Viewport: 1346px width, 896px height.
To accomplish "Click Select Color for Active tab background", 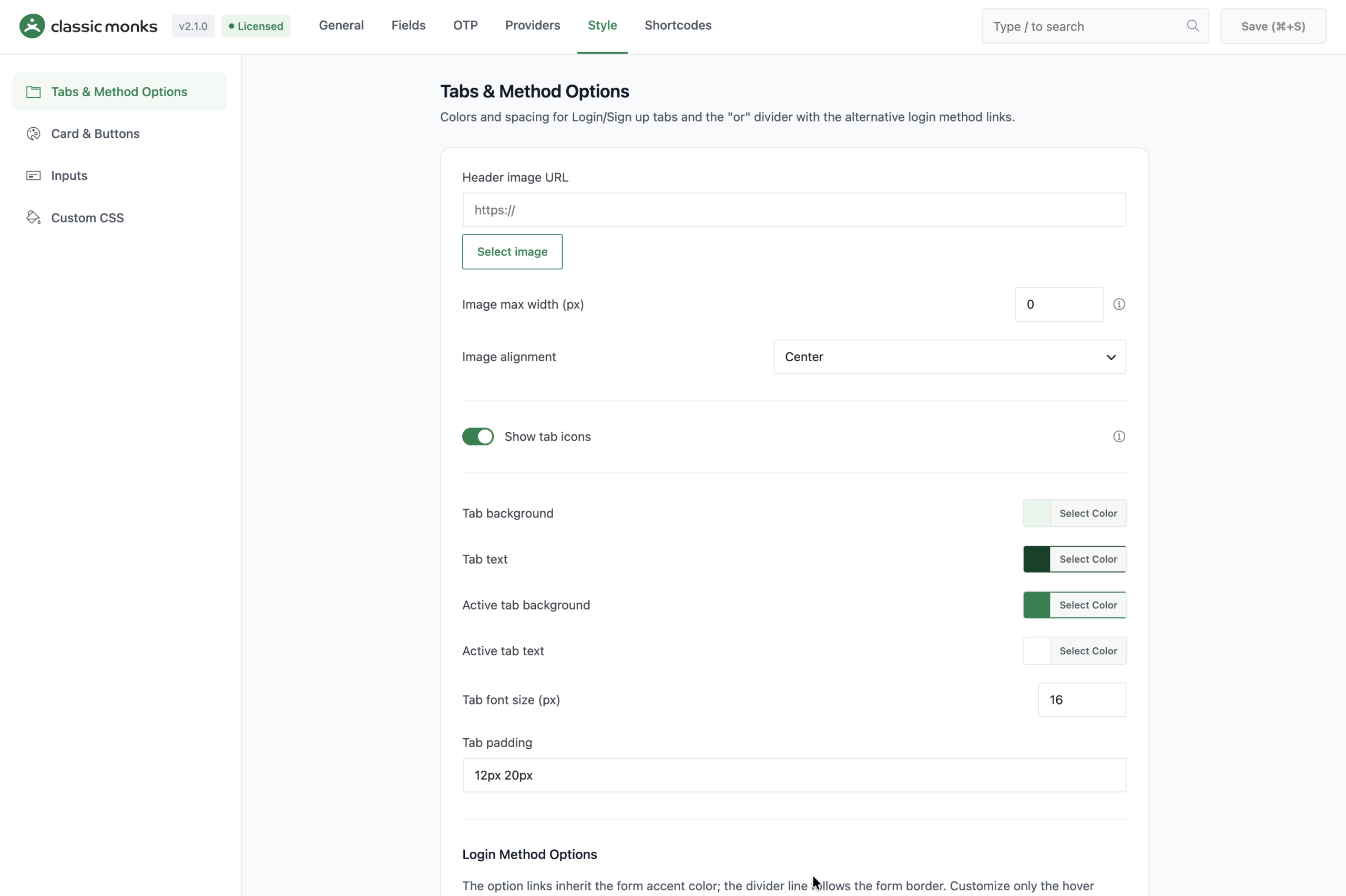I will [x=1088, y=605].
